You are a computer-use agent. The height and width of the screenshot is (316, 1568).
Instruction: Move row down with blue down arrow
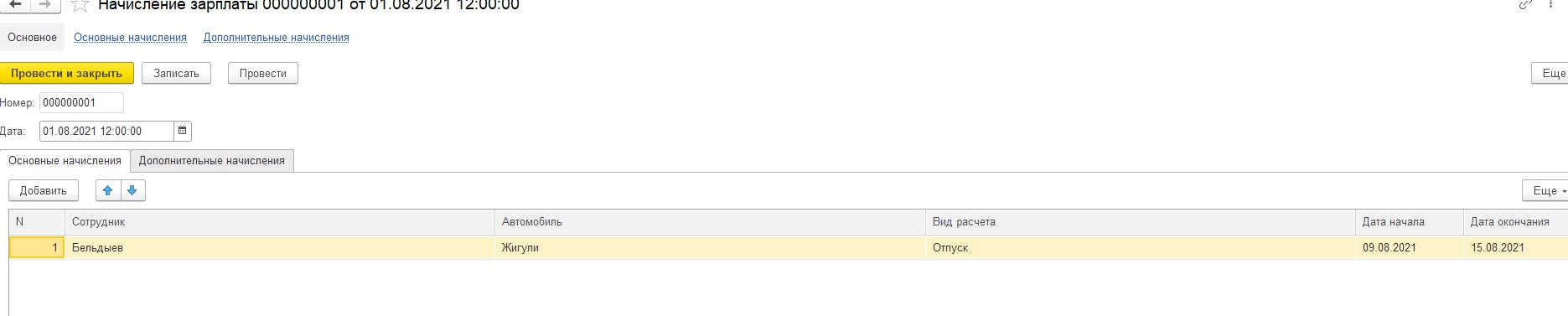(132, 190)
